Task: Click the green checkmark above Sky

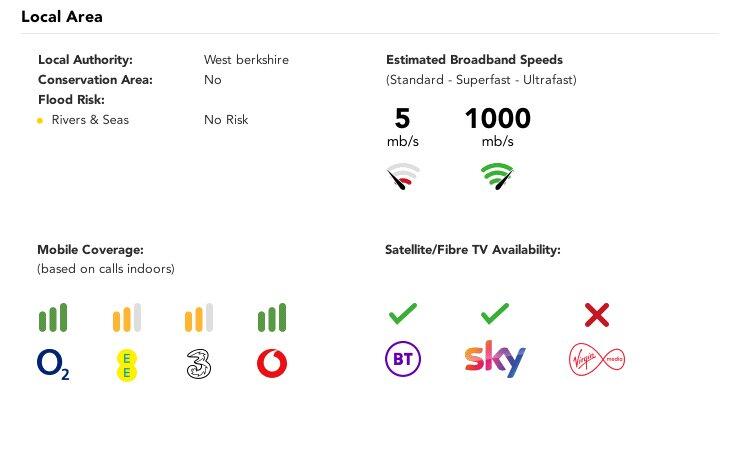Action: [495, 315]
